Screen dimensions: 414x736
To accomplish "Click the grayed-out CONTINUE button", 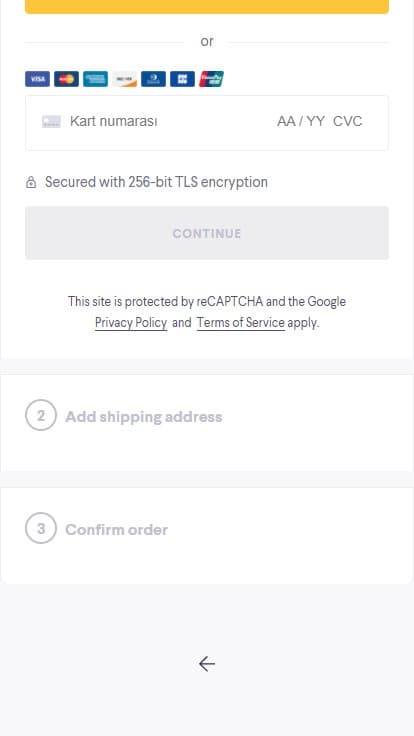I will [x=207, y=233].
